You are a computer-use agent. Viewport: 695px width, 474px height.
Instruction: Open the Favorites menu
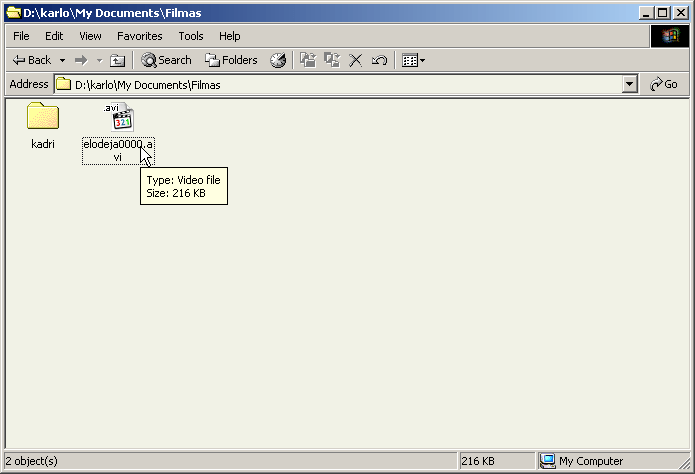pyautogui.click(x=140, y=36)
